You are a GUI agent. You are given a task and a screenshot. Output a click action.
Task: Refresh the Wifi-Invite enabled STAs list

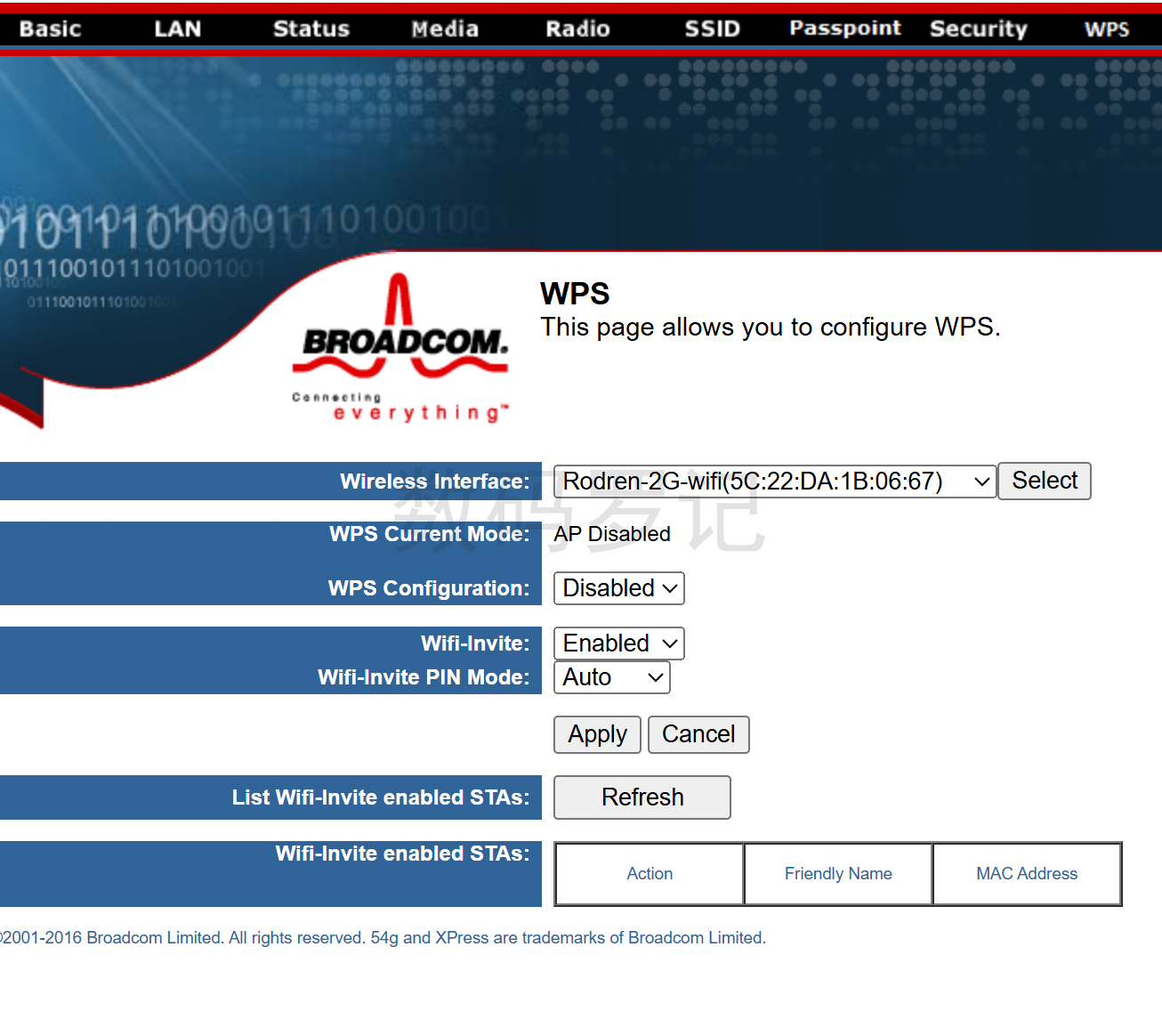(642, 797)
